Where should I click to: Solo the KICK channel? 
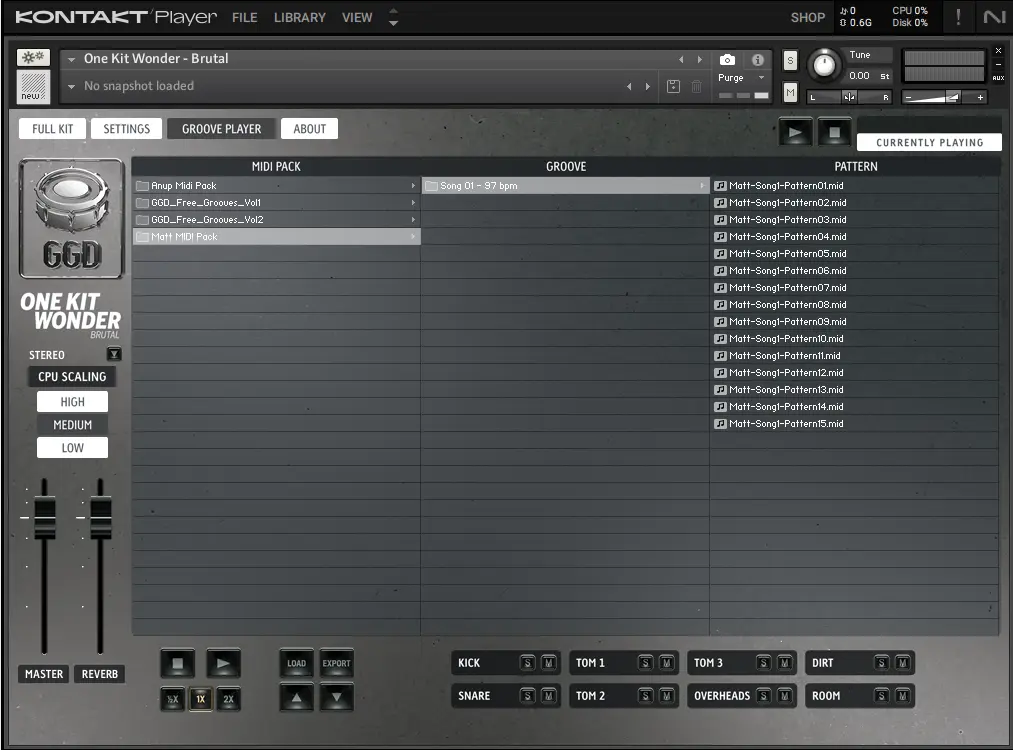tap(527, 663)
